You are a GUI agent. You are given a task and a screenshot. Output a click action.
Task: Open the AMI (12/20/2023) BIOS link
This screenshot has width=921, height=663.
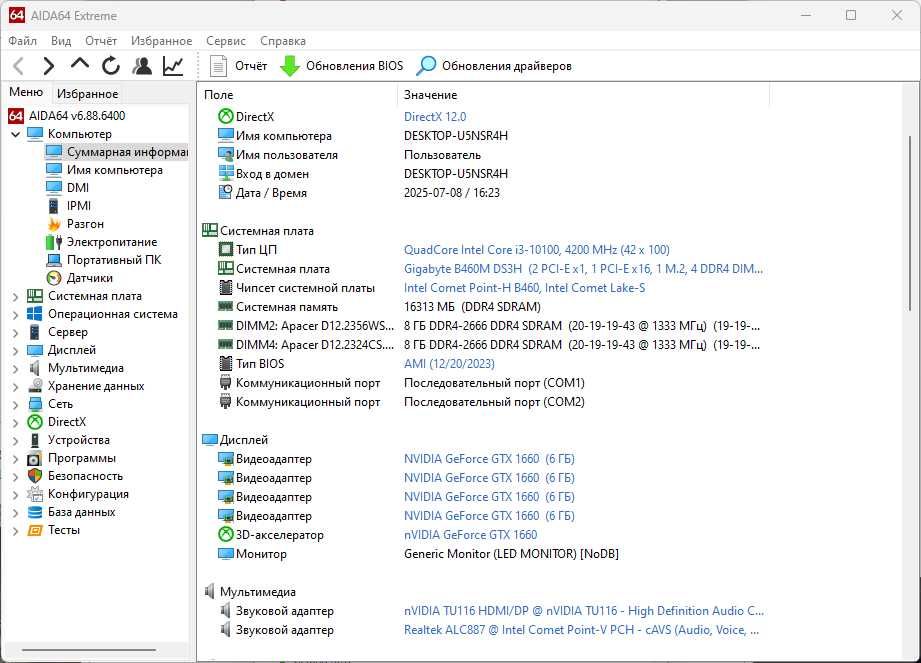449,364
